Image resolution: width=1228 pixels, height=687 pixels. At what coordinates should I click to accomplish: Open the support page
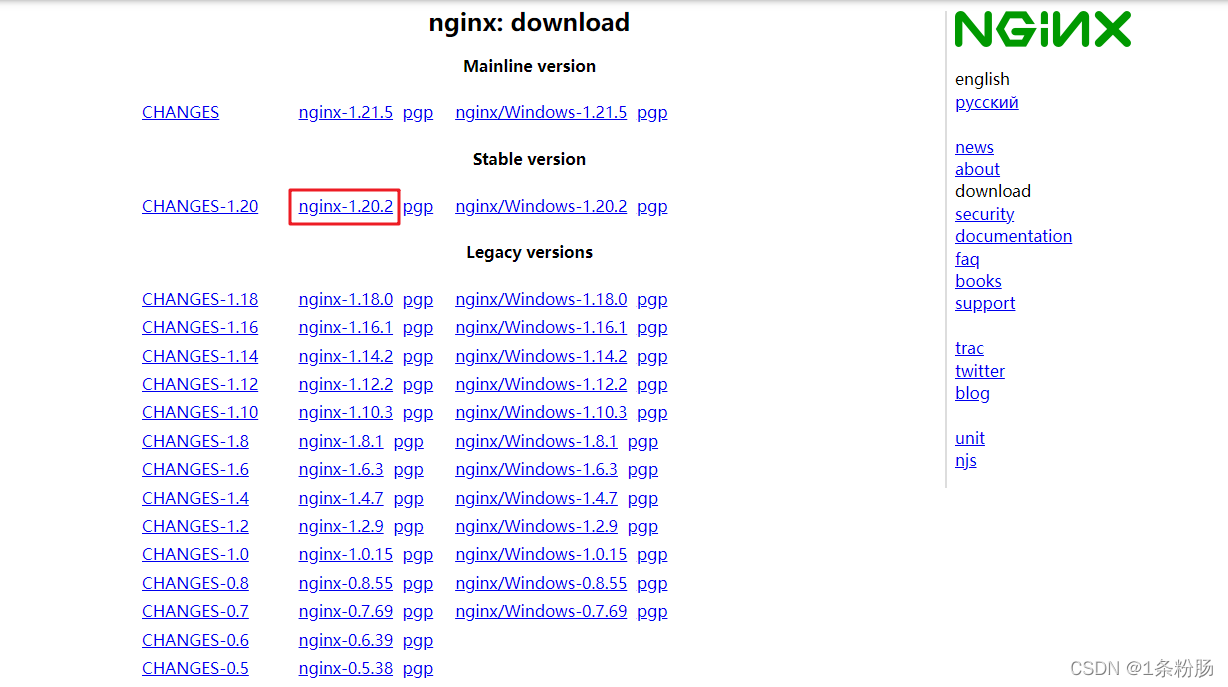(x=985, y=304)
